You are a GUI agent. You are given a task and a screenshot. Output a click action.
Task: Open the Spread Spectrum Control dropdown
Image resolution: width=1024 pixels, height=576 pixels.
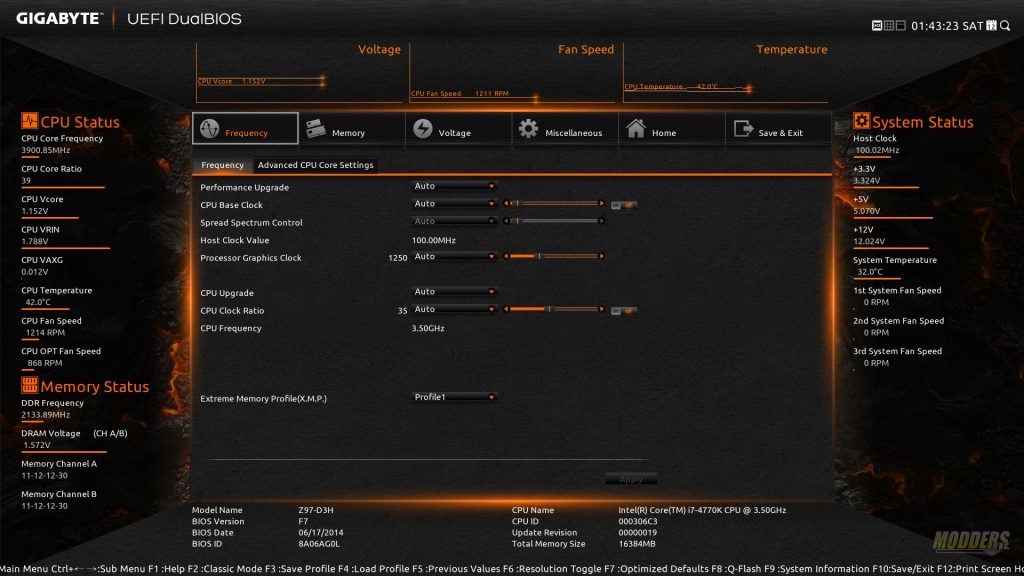(455, 221)
